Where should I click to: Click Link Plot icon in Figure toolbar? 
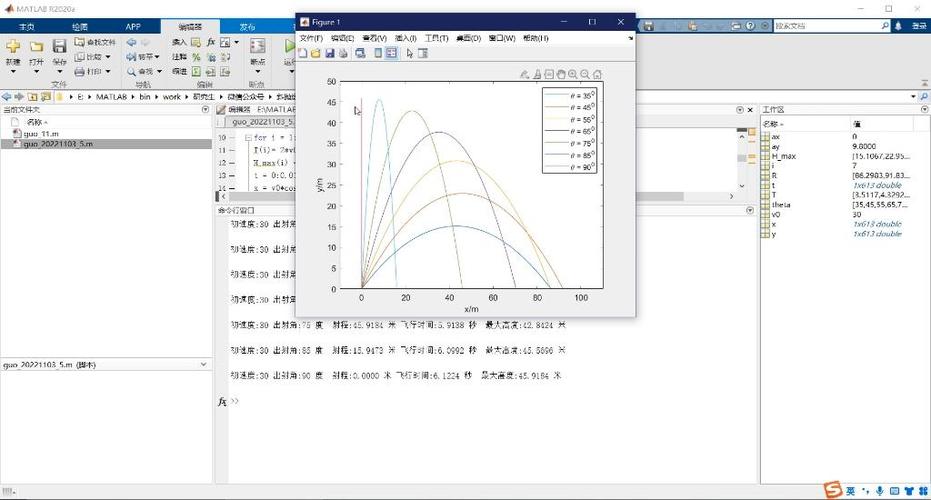360,53
